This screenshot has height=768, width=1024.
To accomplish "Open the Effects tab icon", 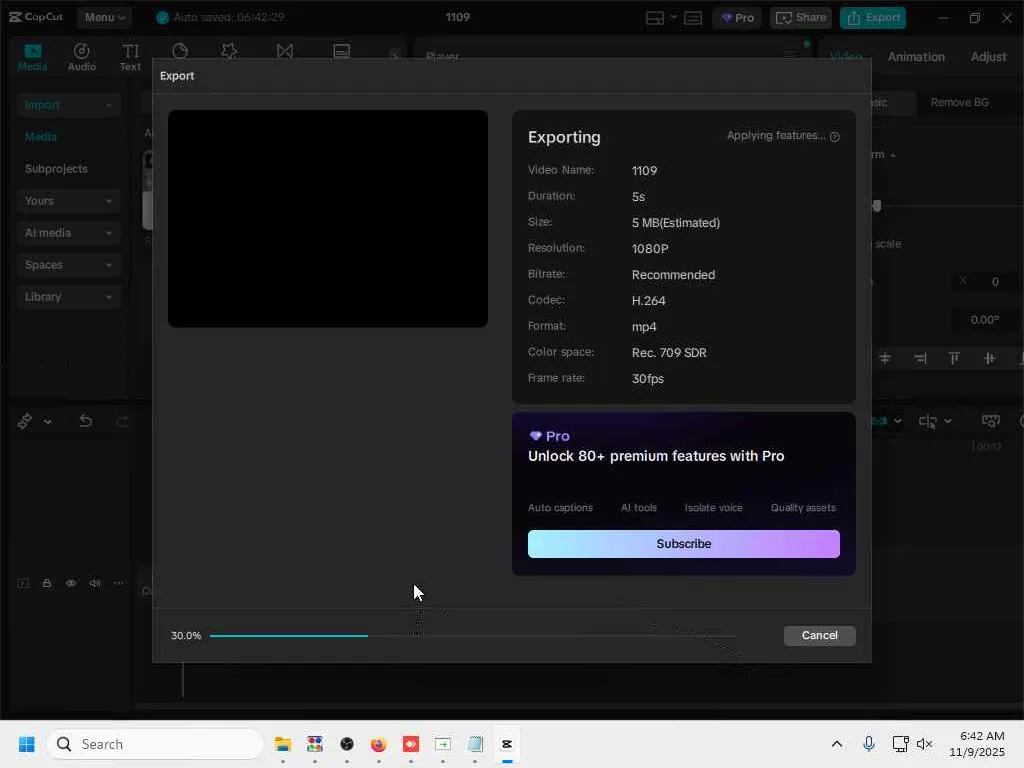I will [x=229, y=52].
